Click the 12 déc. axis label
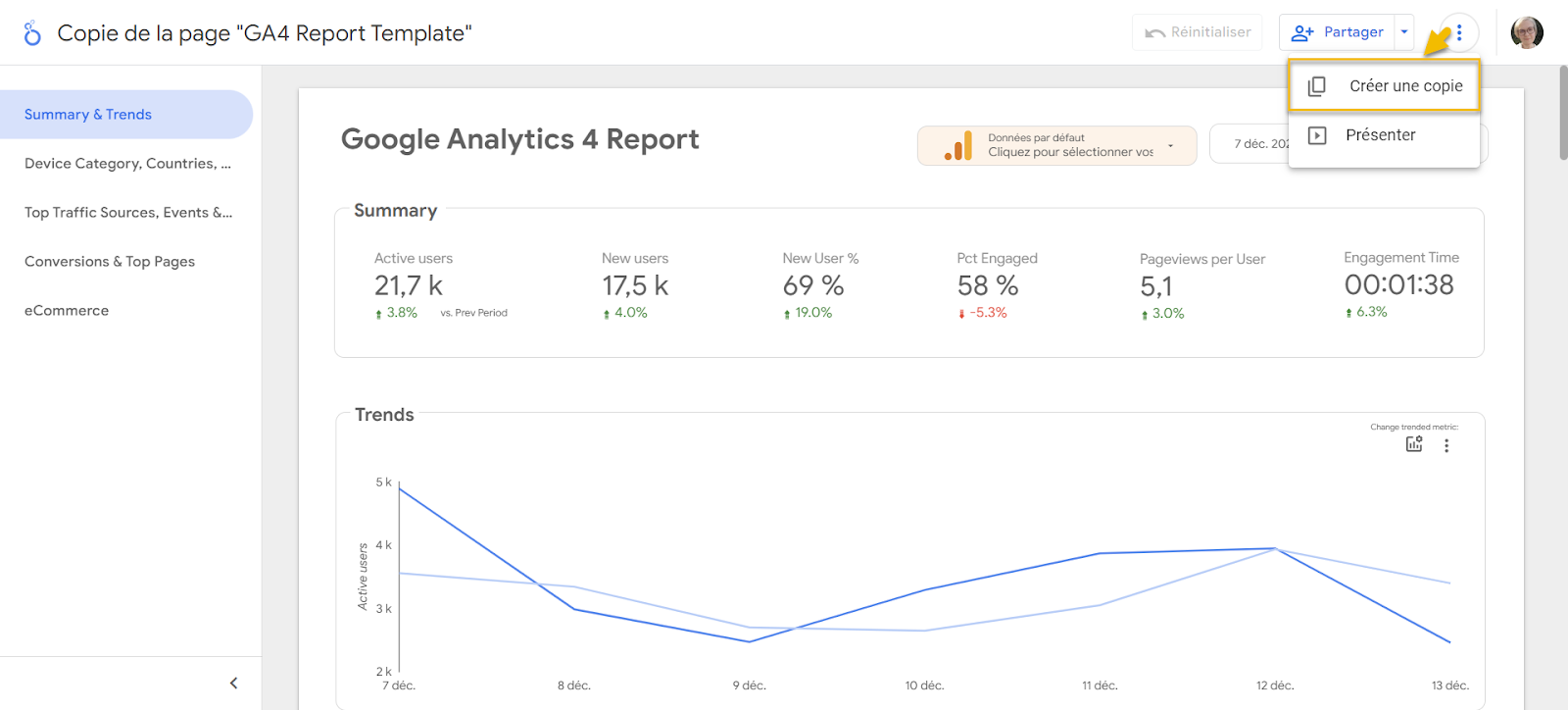1568x710 pixels. [1275, 685]
